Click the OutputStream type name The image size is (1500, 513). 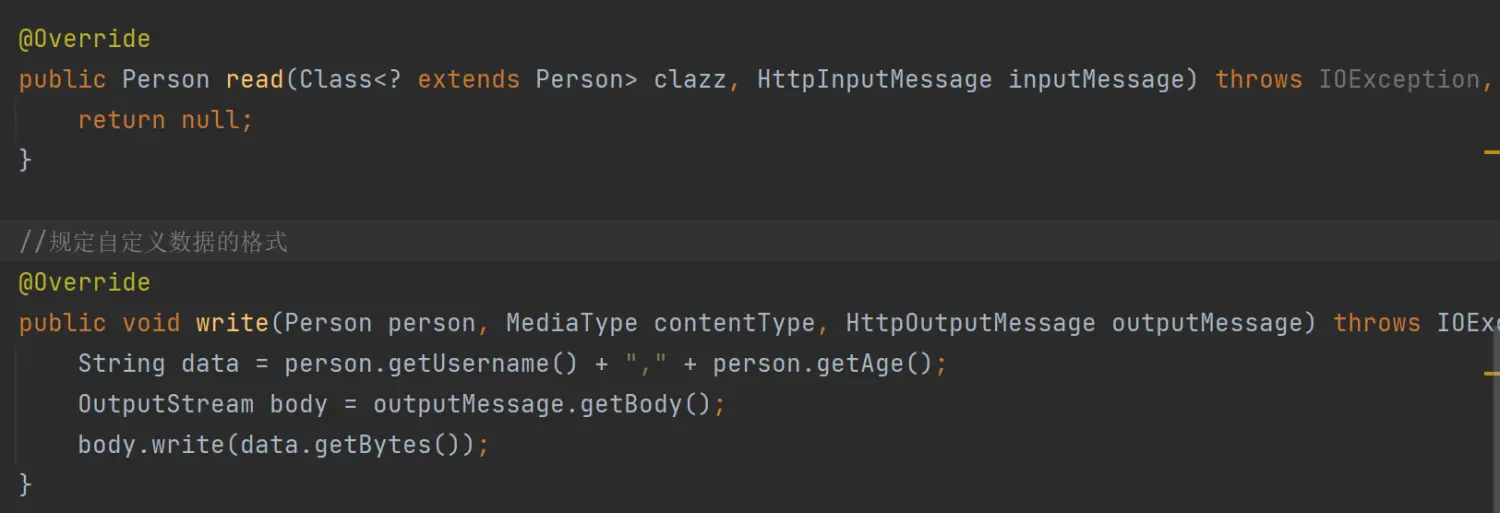point(165,404)
